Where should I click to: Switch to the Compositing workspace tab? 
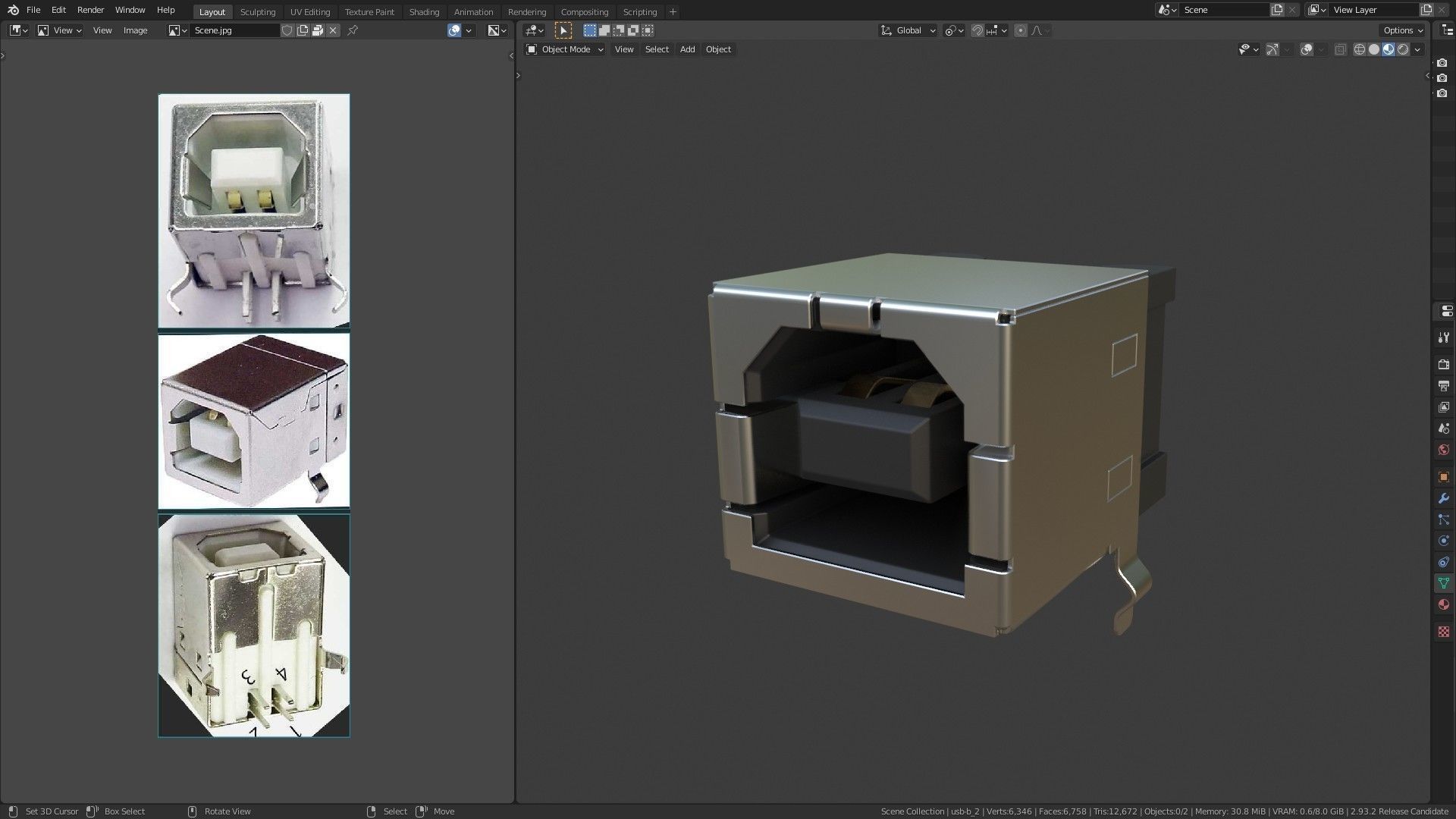585,12
